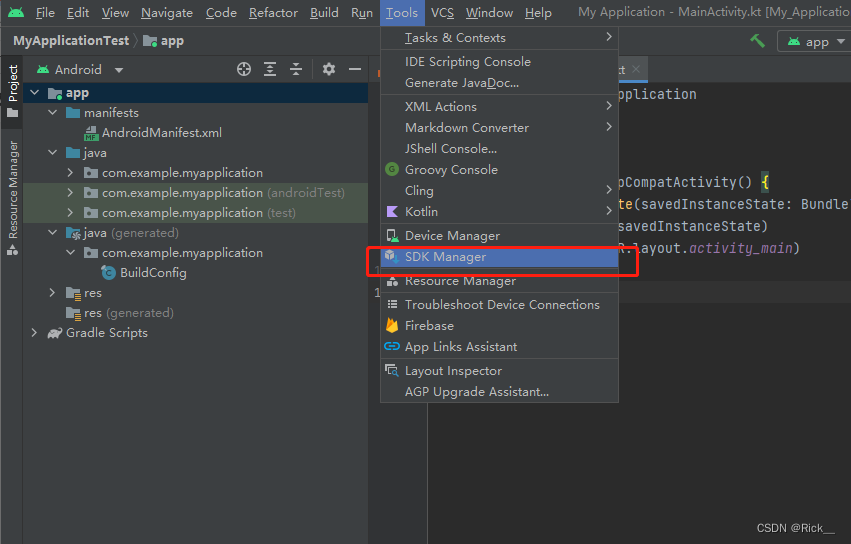Click the green hammer Make Project icon
Viewport: 851px width, 544px height.
(x=757, y=41)
